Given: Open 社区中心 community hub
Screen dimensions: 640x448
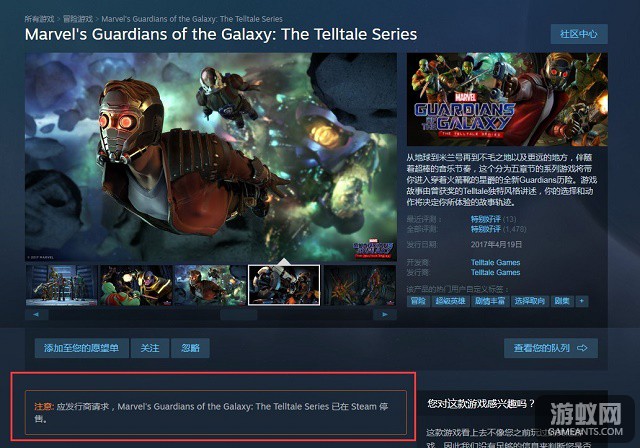Looking at the screenshot, I should point(579,34).
